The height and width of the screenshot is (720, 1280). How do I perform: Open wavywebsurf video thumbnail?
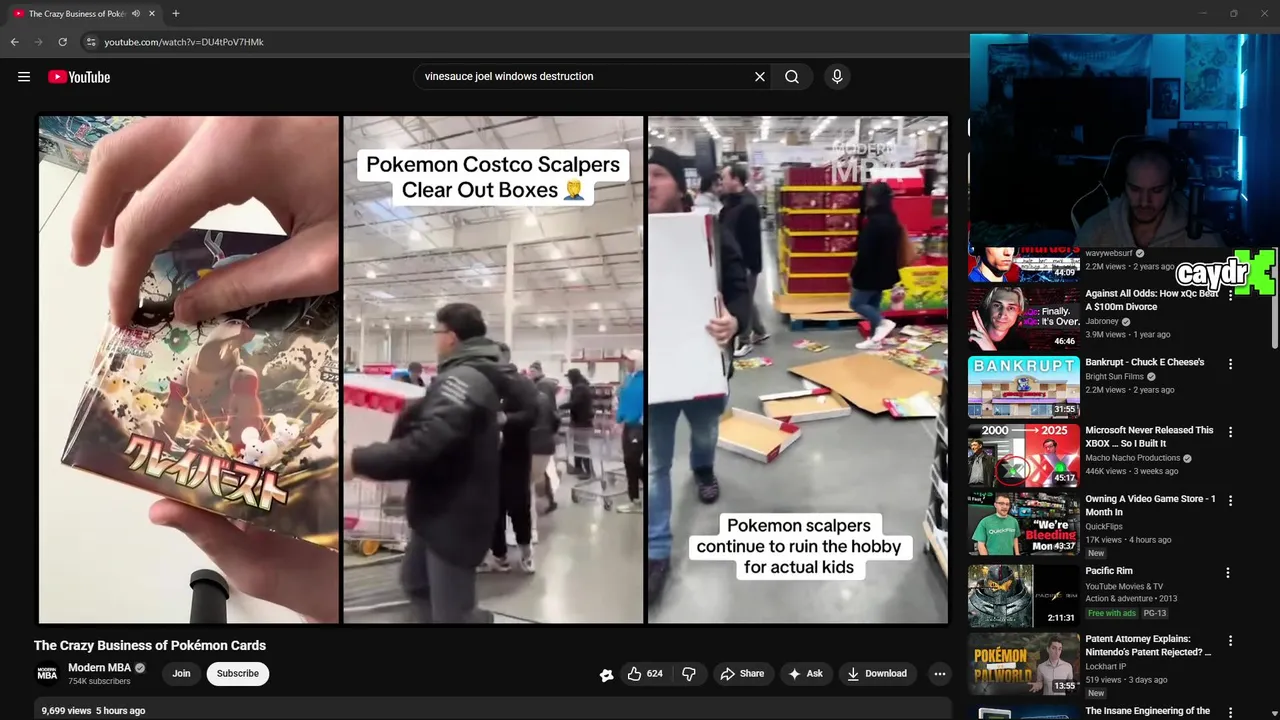click(x=1023, y=264)
